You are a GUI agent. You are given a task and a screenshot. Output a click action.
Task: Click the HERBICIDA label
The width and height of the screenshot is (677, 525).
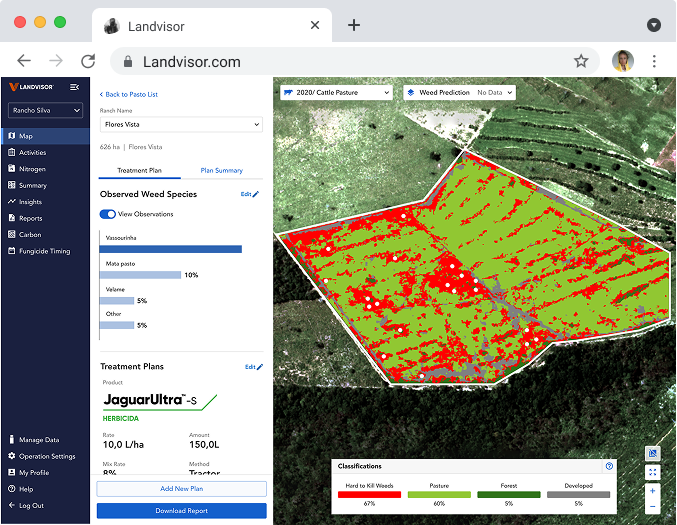[121, 418]
